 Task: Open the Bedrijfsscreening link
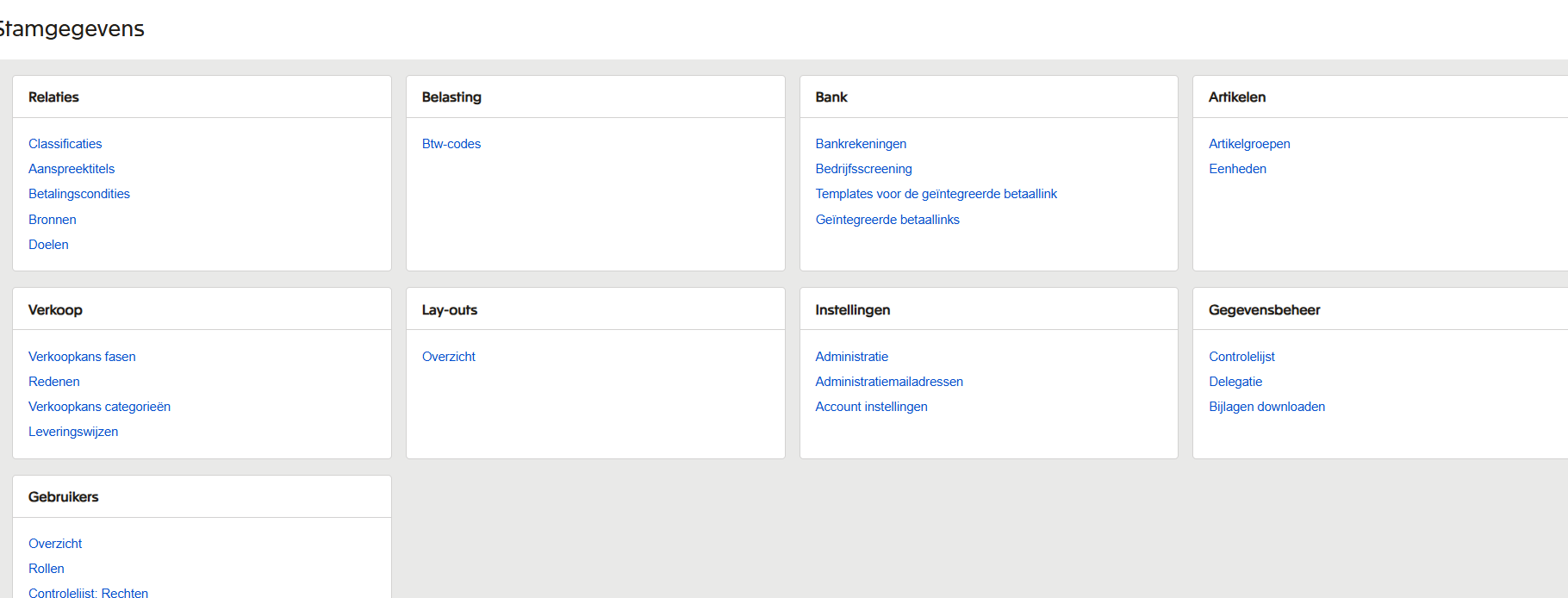pos(863,169)
